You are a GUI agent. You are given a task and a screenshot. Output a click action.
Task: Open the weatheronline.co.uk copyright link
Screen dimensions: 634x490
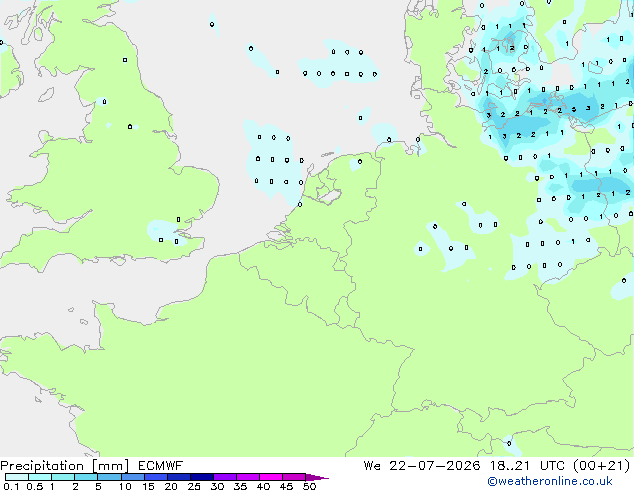point(549,481)
